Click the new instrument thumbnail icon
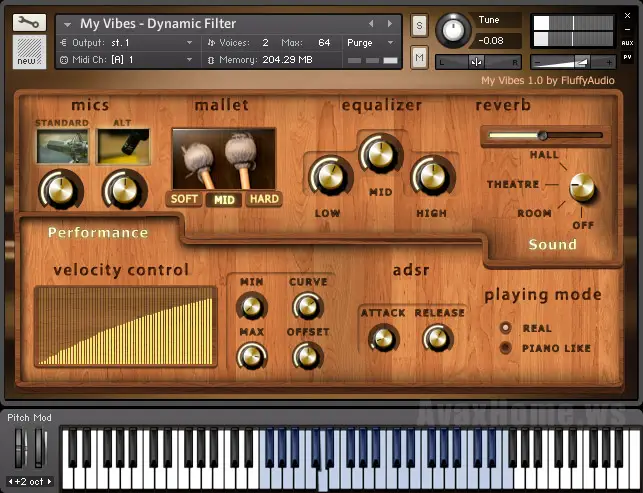The image size is (643, 493). pyautogui.click(x=29, y=52)
